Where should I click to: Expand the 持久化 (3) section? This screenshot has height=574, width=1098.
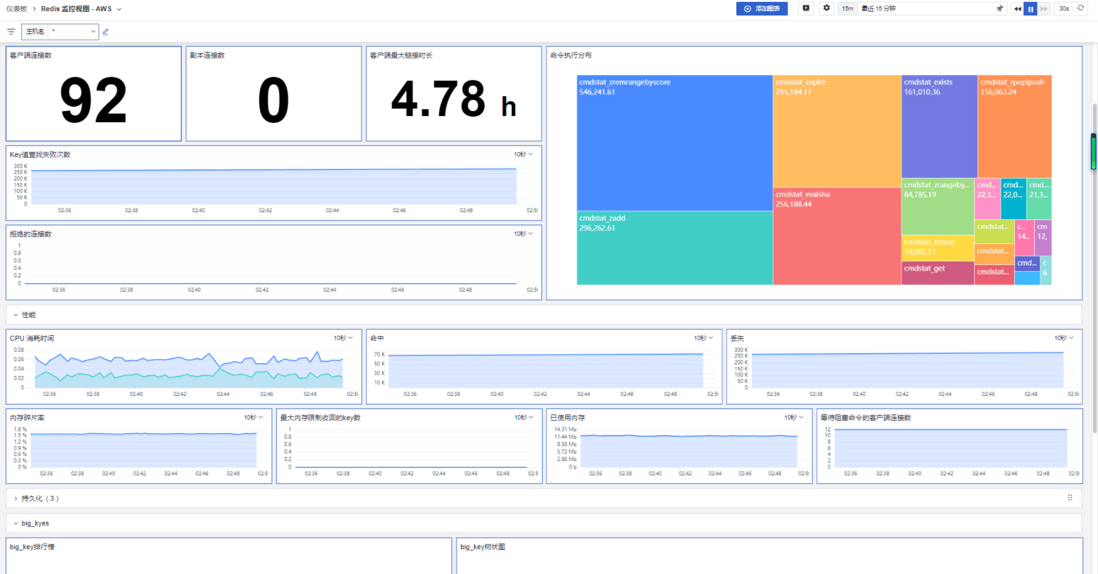(16, 498)
